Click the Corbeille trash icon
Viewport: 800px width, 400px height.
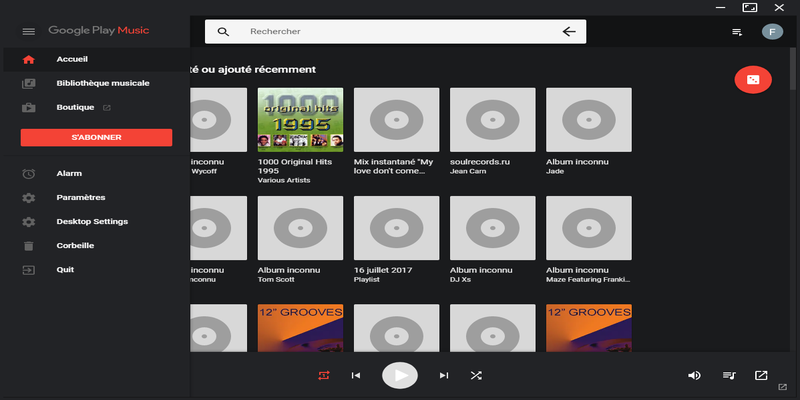[29, 246]
